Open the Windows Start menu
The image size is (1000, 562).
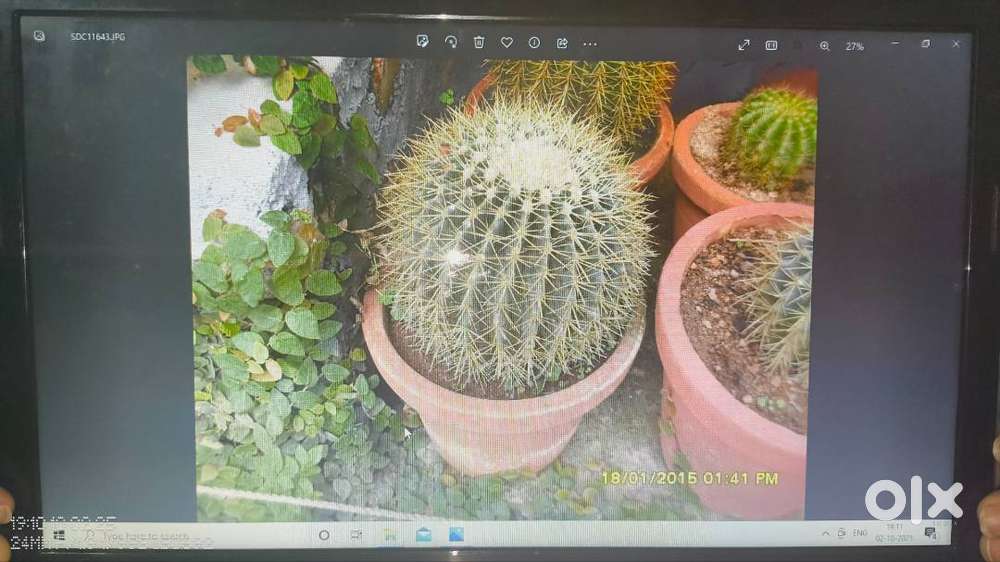click(59, 535)
